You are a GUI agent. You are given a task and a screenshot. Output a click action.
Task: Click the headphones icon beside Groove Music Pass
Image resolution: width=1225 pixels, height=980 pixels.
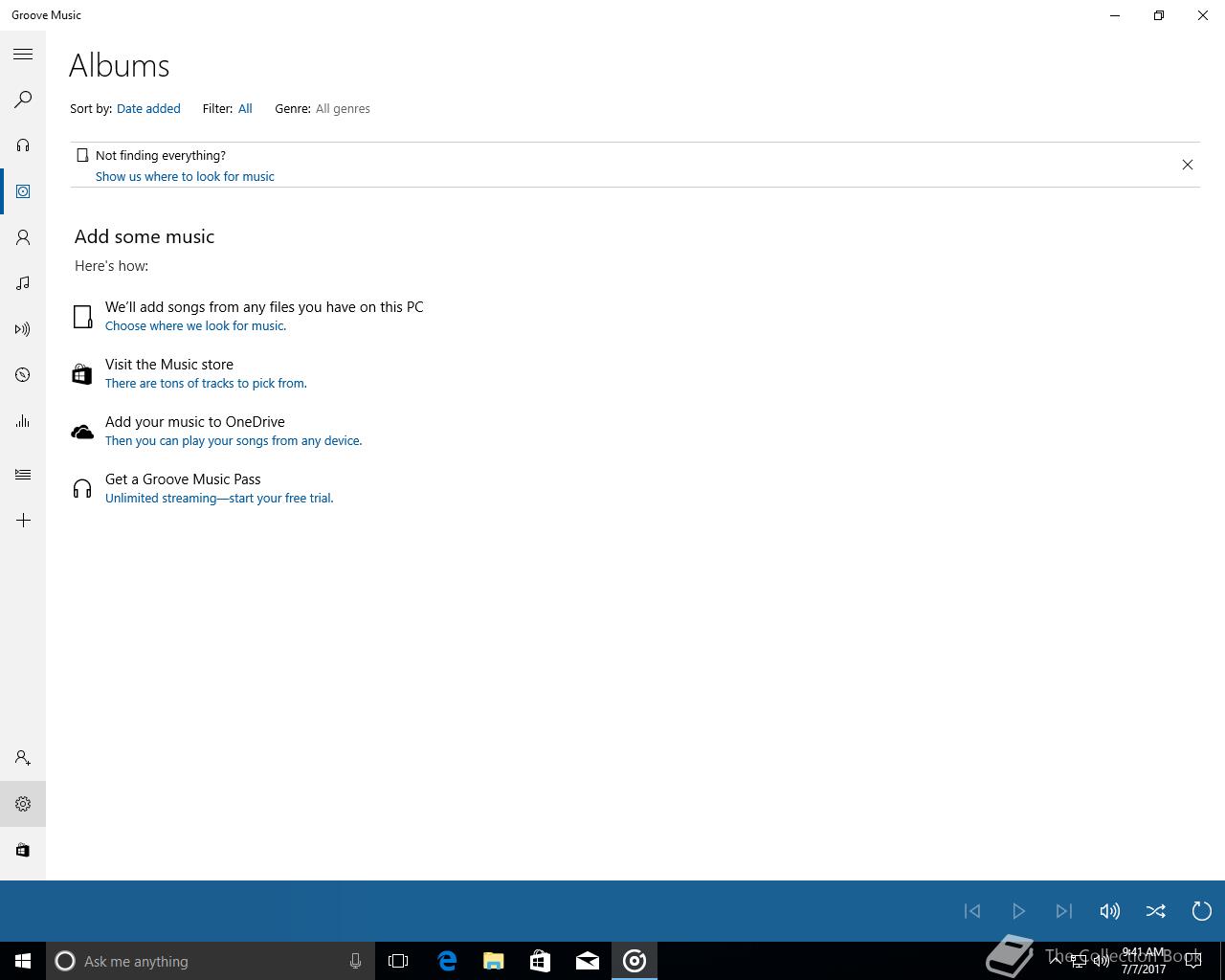pos(82,489)
